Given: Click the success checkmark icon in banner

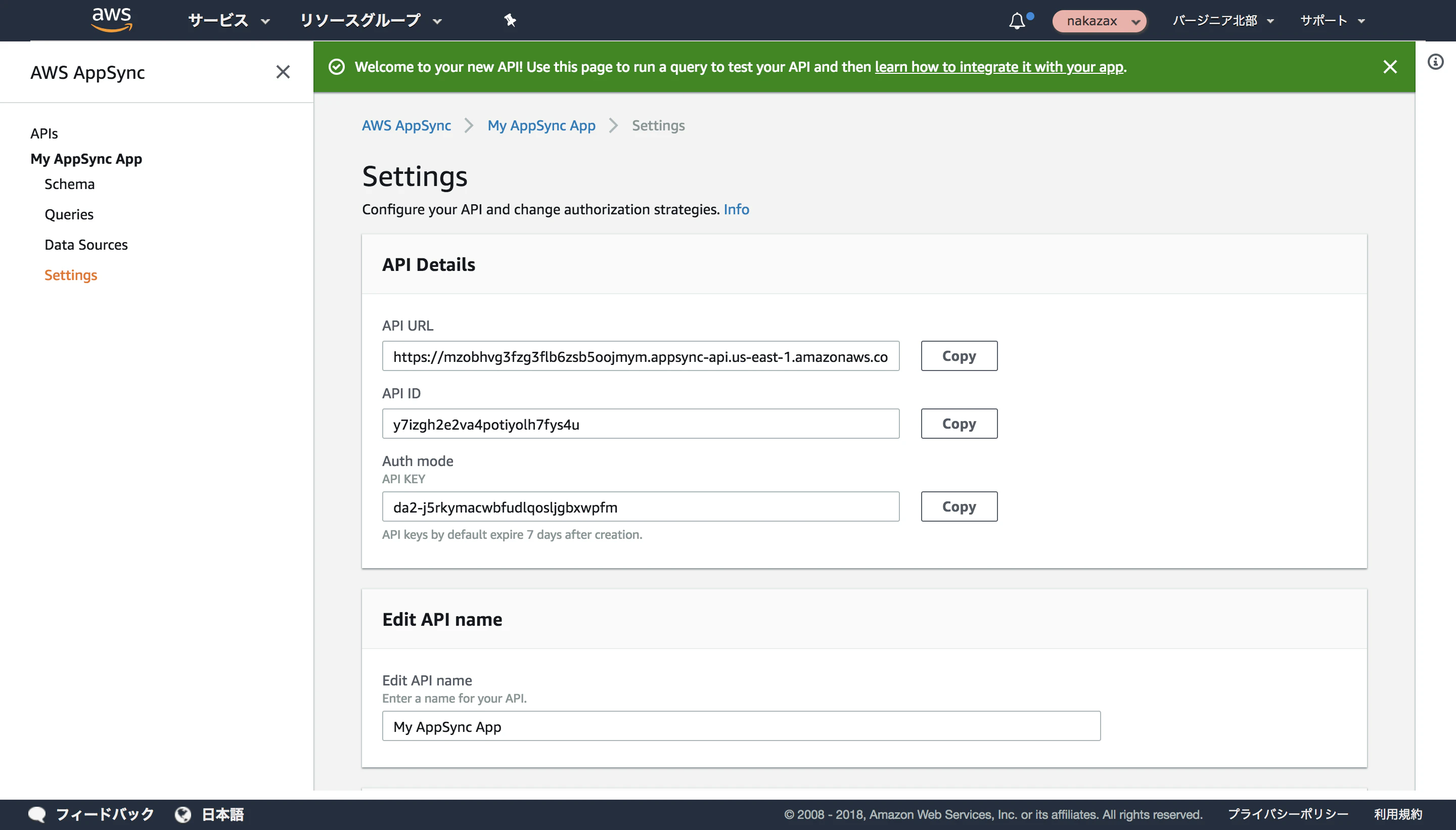Looking at the screenshot, I should point(337,67).
